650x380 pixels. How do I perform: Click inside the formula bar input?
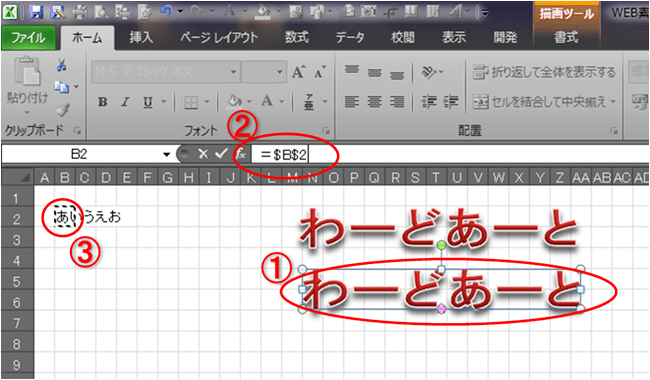[x=449, y=155]
